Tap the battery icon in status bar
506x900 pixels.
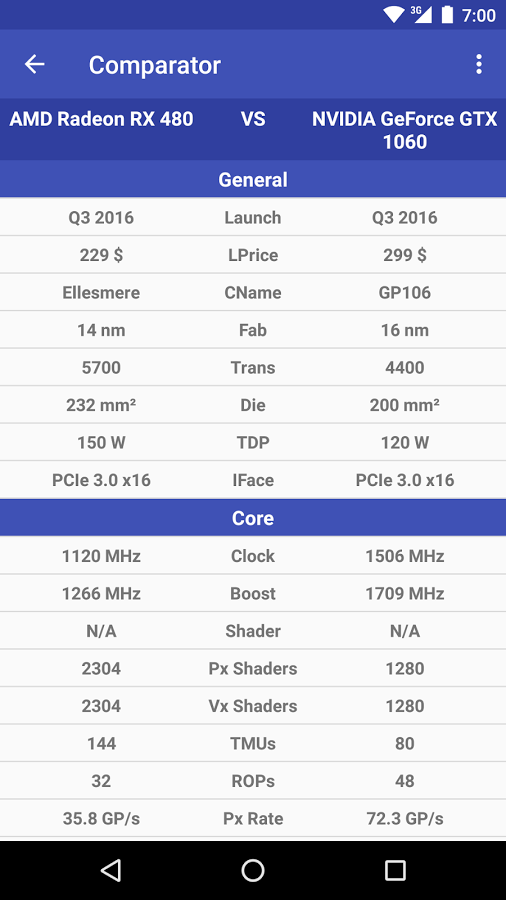pyautogui.click(x=447, y=15)
